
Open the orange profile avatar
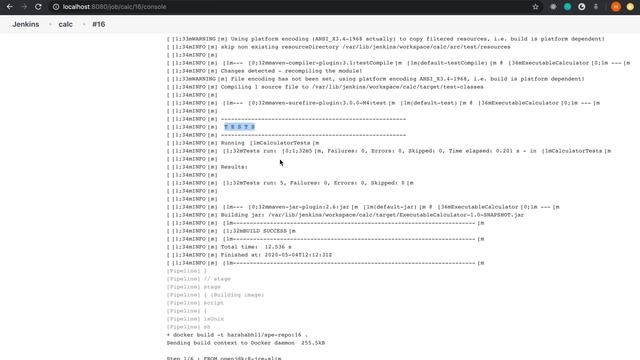coord(616,7)
